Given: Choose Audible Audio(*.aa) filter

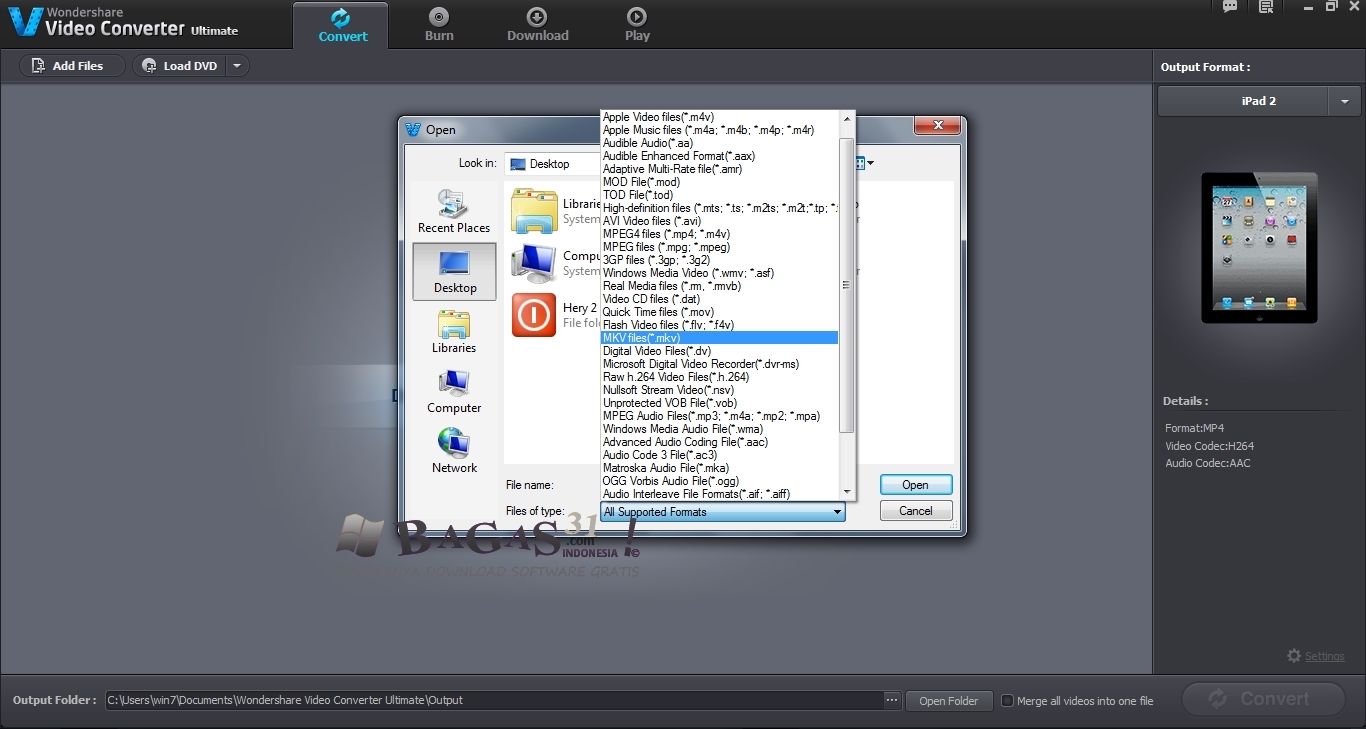Looking at the screenshot, I should point(719,143).
